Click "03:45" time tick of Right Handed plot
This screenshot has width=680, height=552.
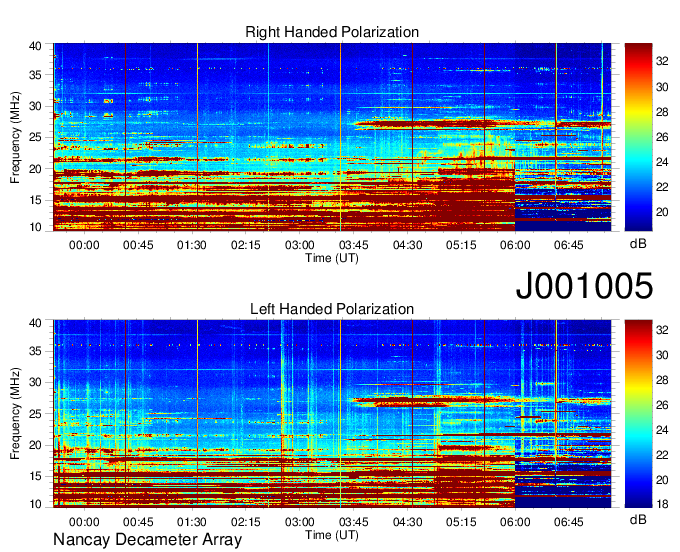point(353,245)
